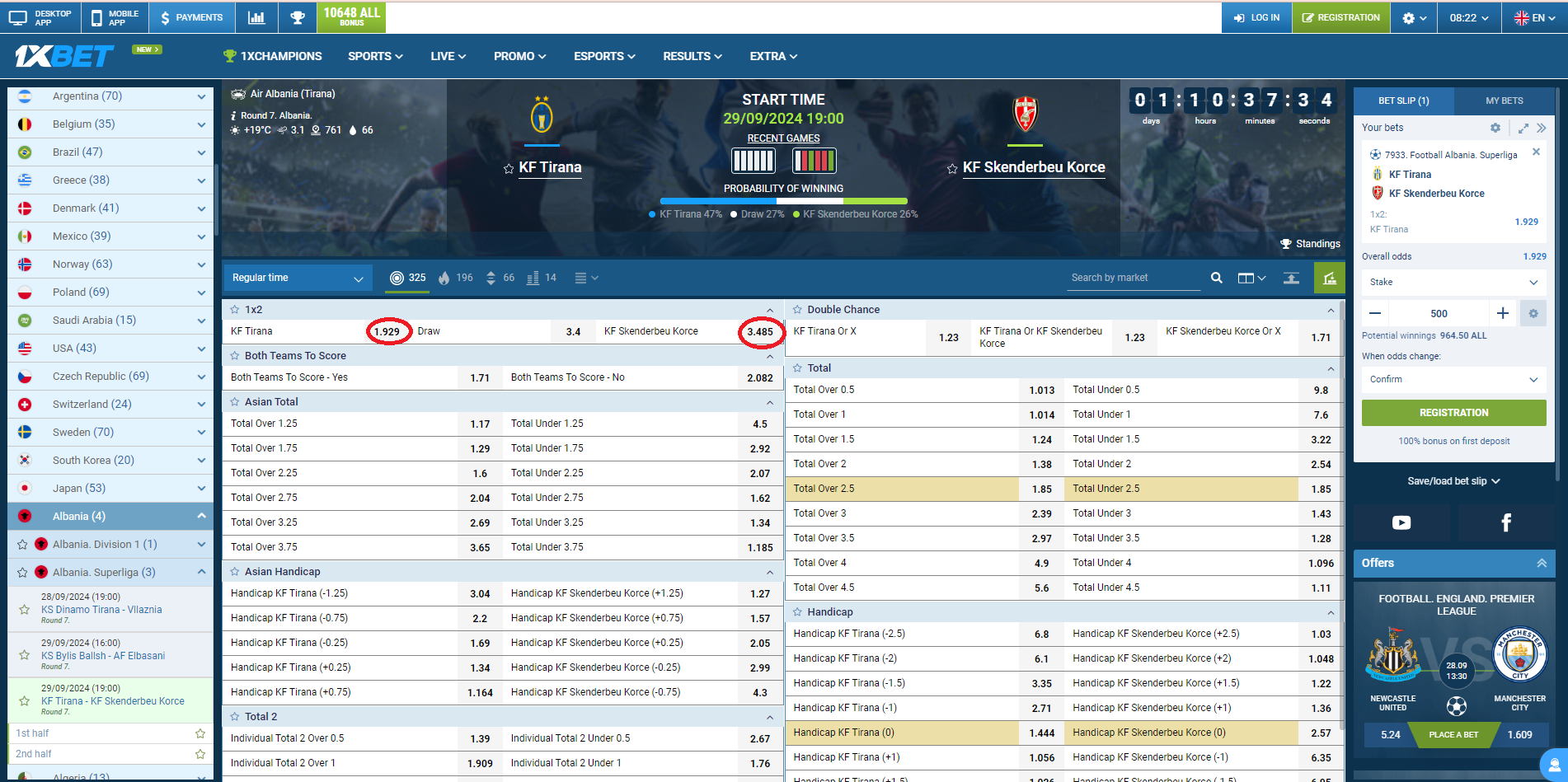Expand bet slip with diagonal arrows icon
Viewport: 1568px width, 782px height.
pyautogui.click(x=1523, y=128)
